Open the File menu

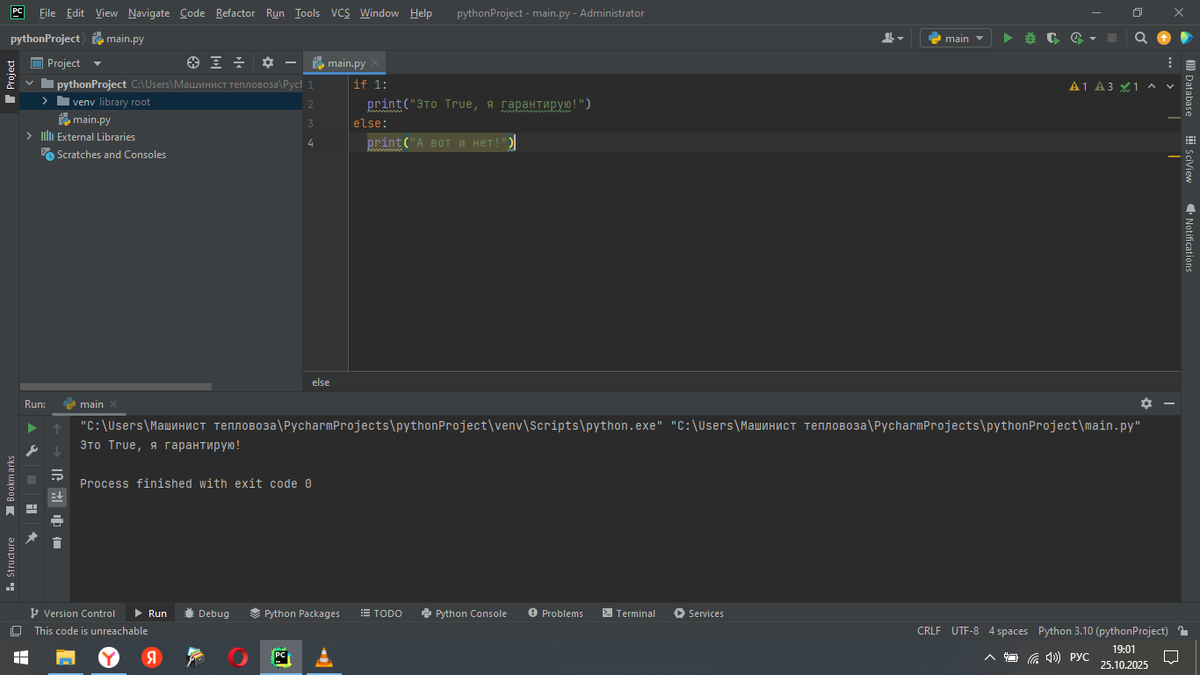tap(47, 13)
